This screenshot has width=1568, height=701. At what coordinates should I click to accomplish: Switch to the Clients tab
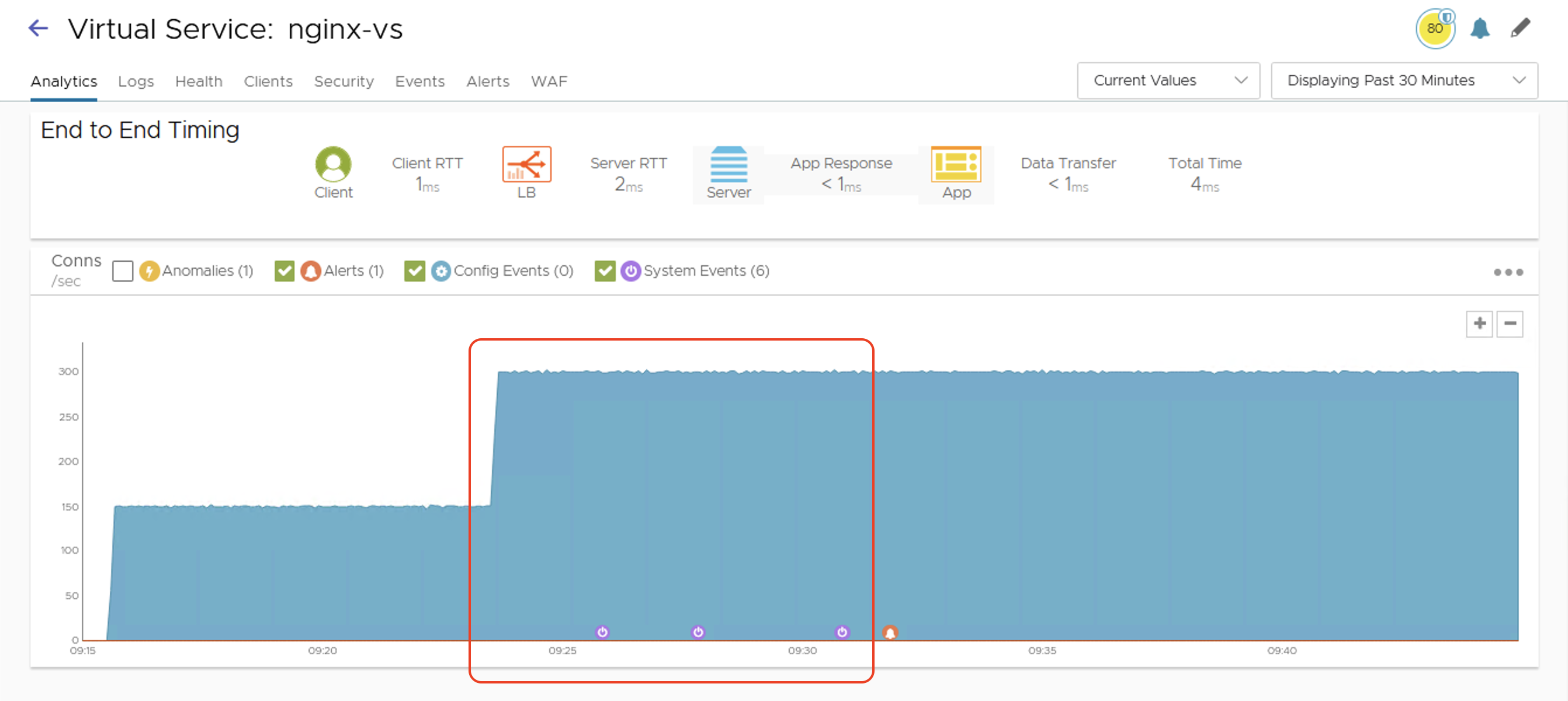click(268, 82)
